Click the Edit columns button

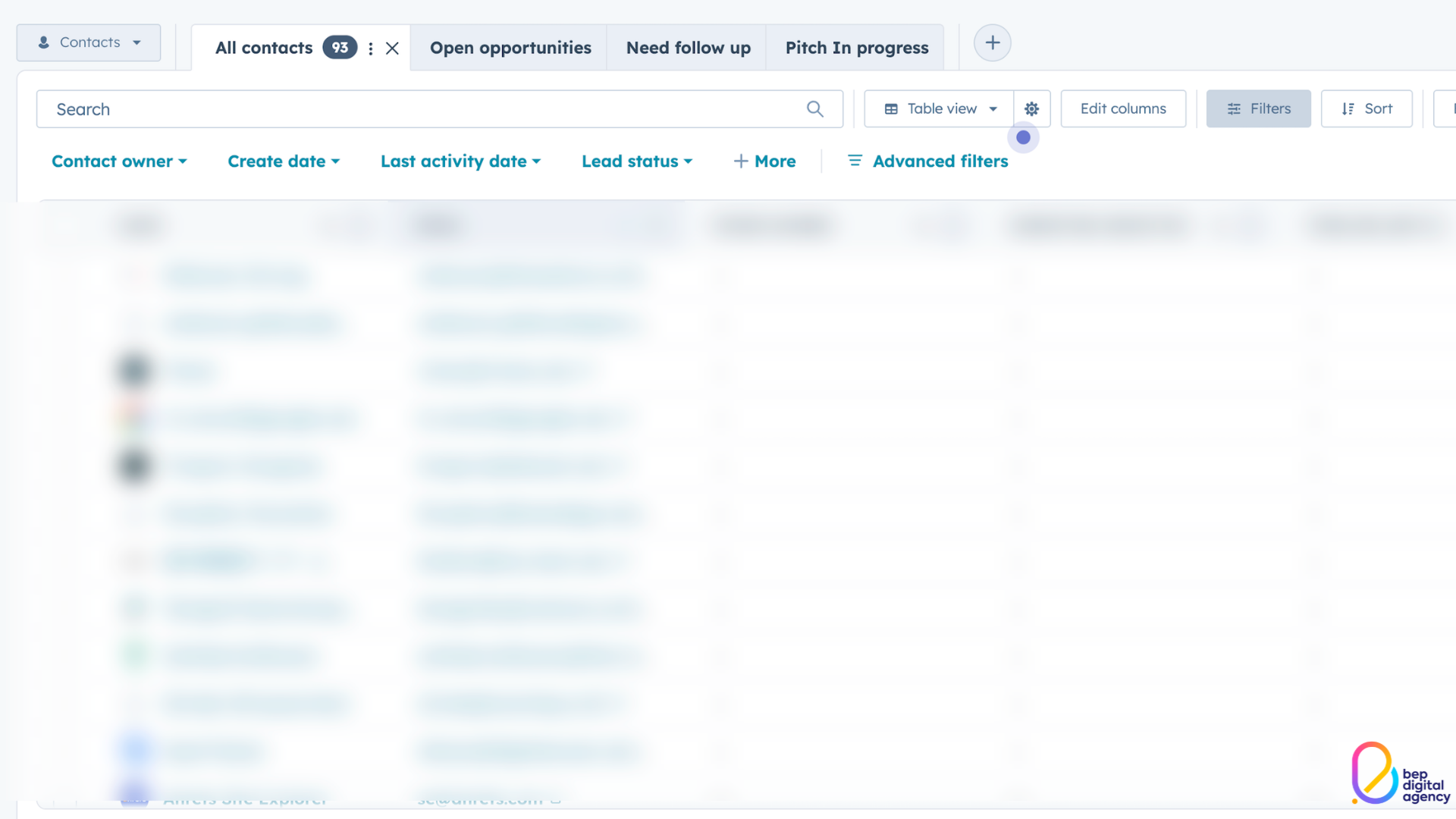click(1122, 109)
